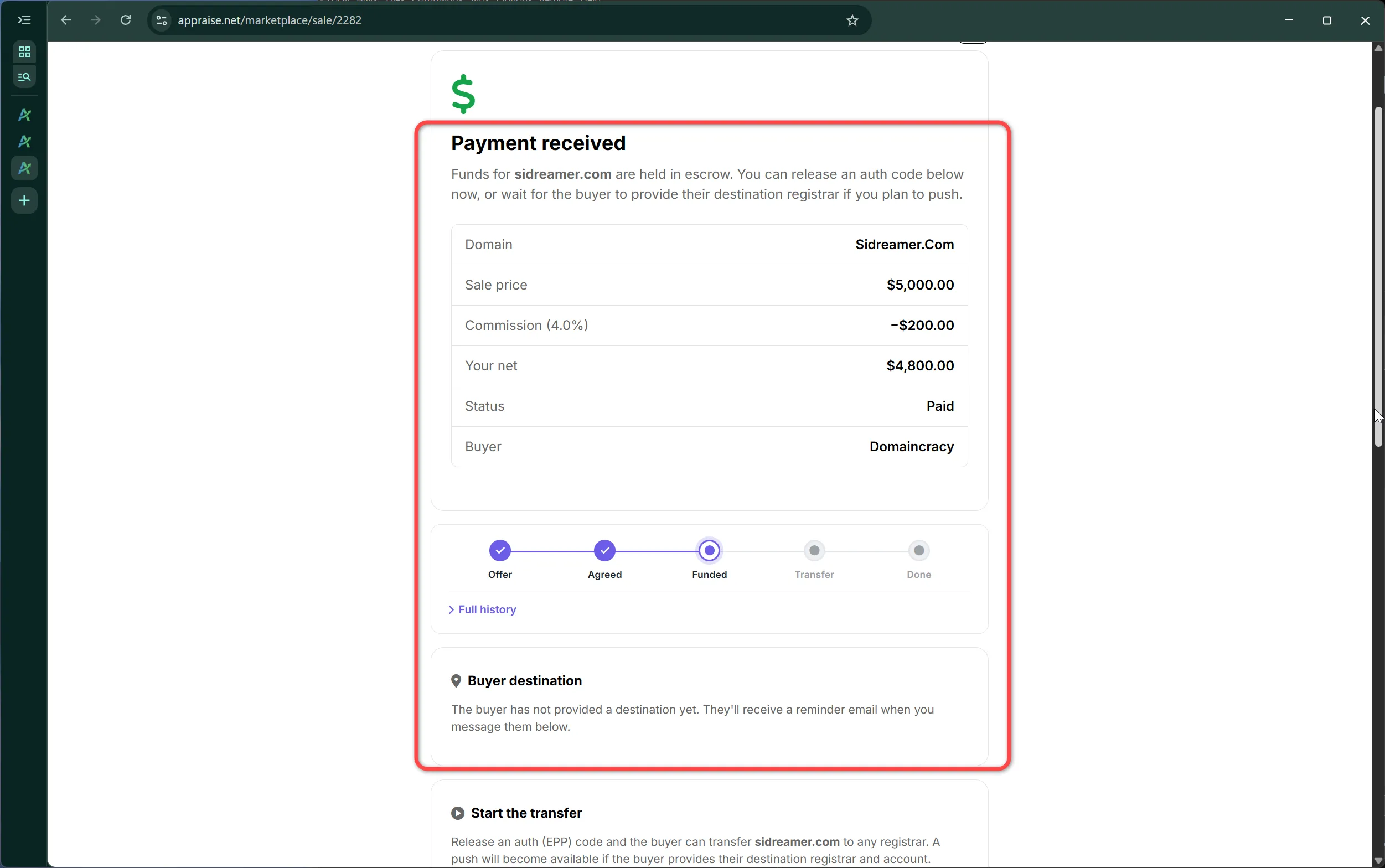Open the tab search icon in sidebar
1385x868 pixels.
(24, 76)
